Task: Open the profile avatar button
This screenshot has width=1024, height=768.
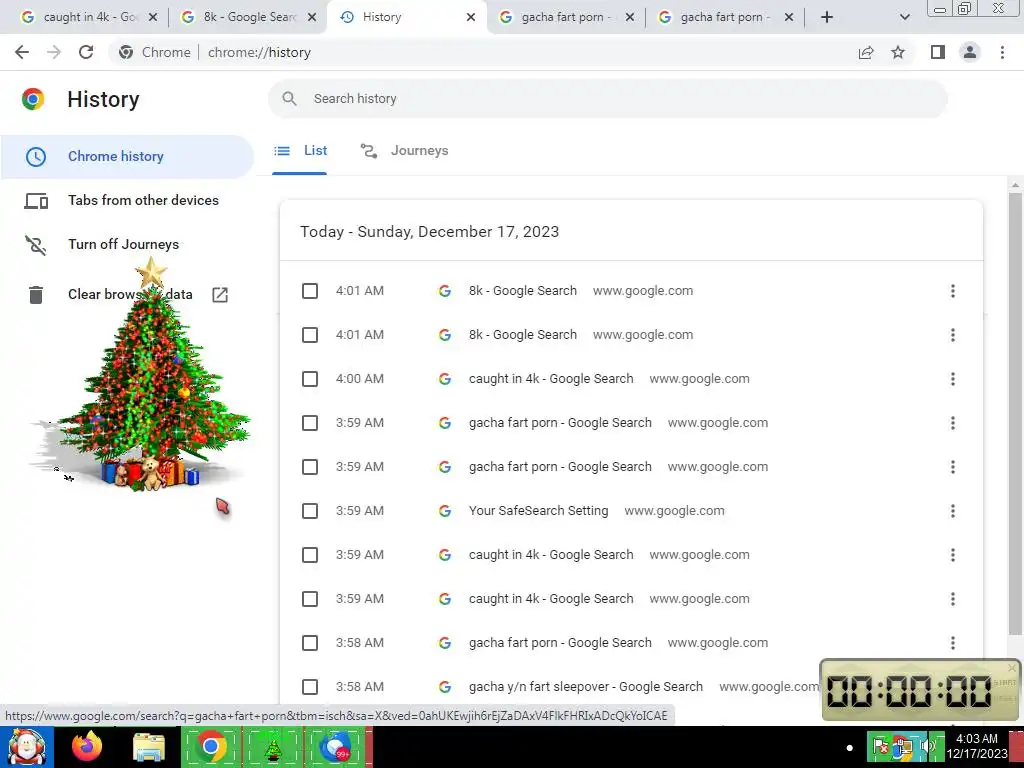Action: tap(970, 52)
